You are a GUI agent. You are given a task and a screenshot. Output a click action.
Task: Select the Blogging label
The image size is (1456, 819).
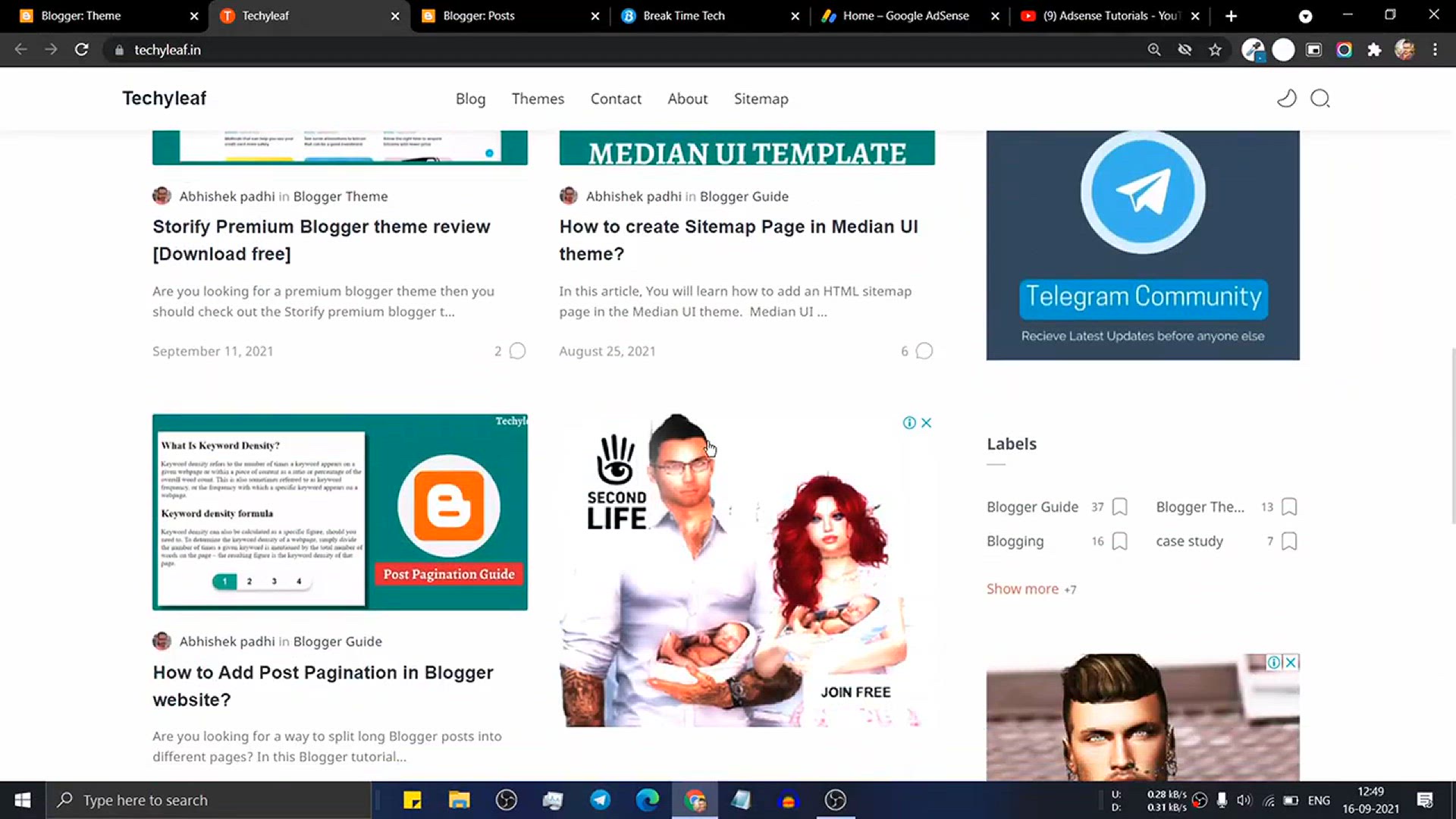(1015, 541)
